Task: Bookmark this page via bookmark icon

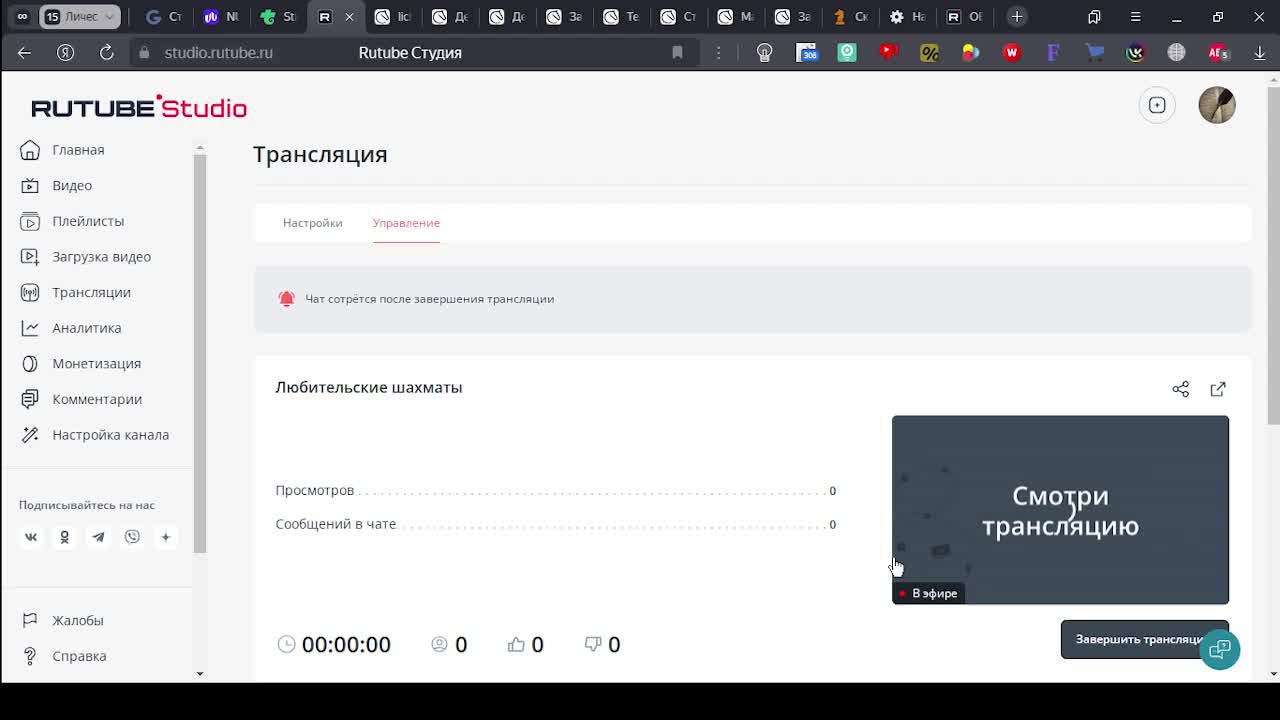Action: point(677,53)
